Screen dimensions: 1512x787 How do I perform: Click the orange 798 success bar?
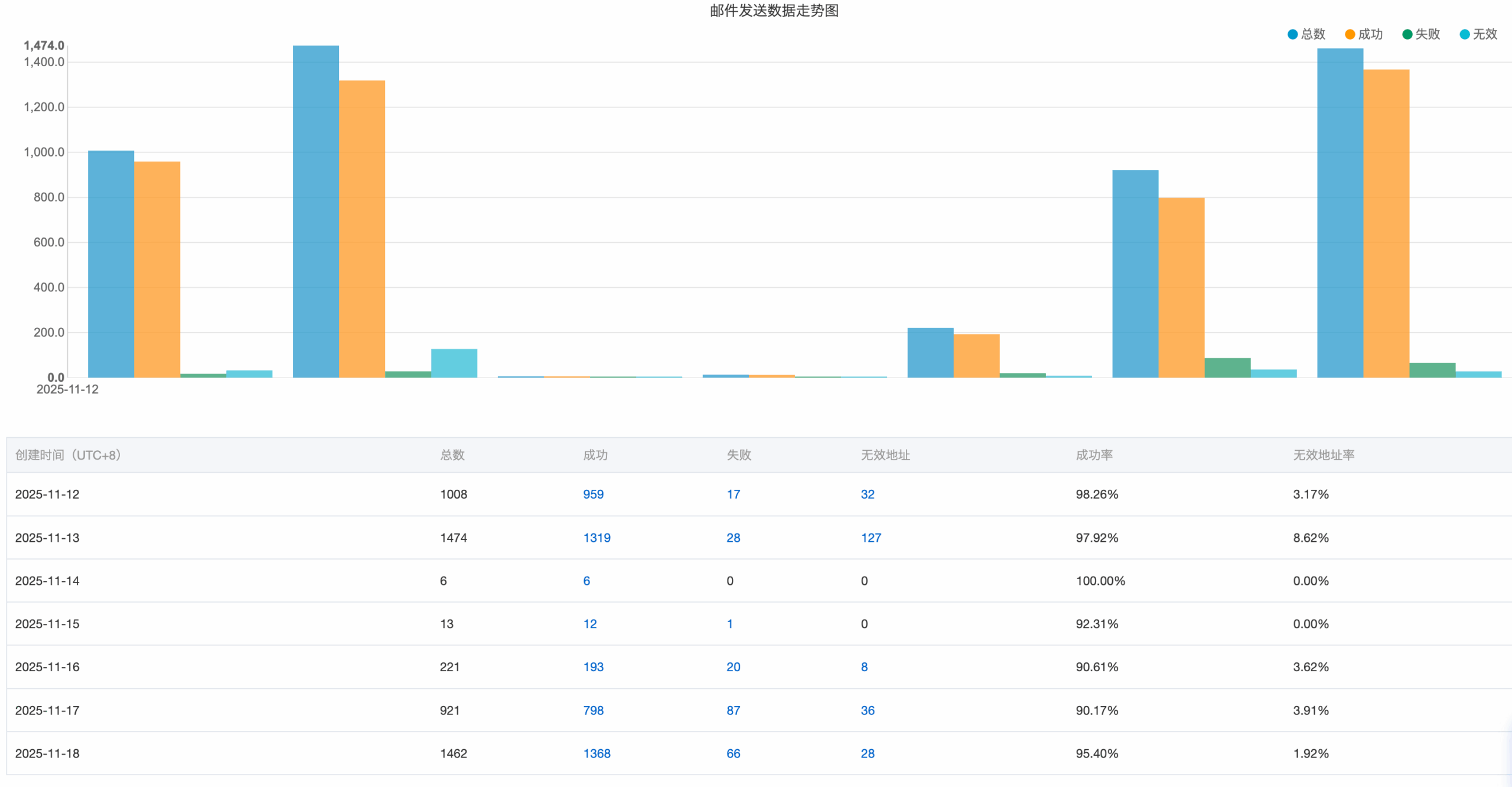(x=1181, y=287)
